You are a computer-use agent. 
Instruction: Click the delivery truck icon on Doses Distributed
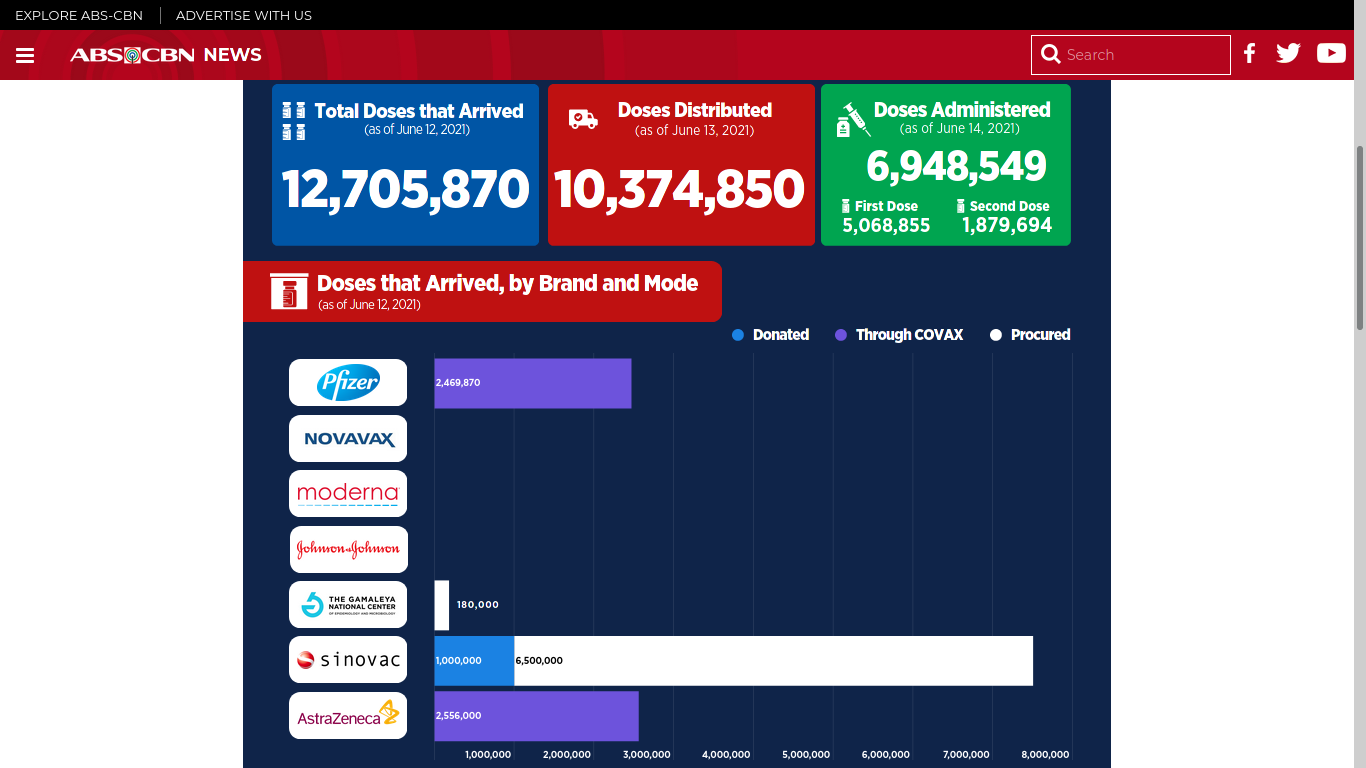coord(583,119)
